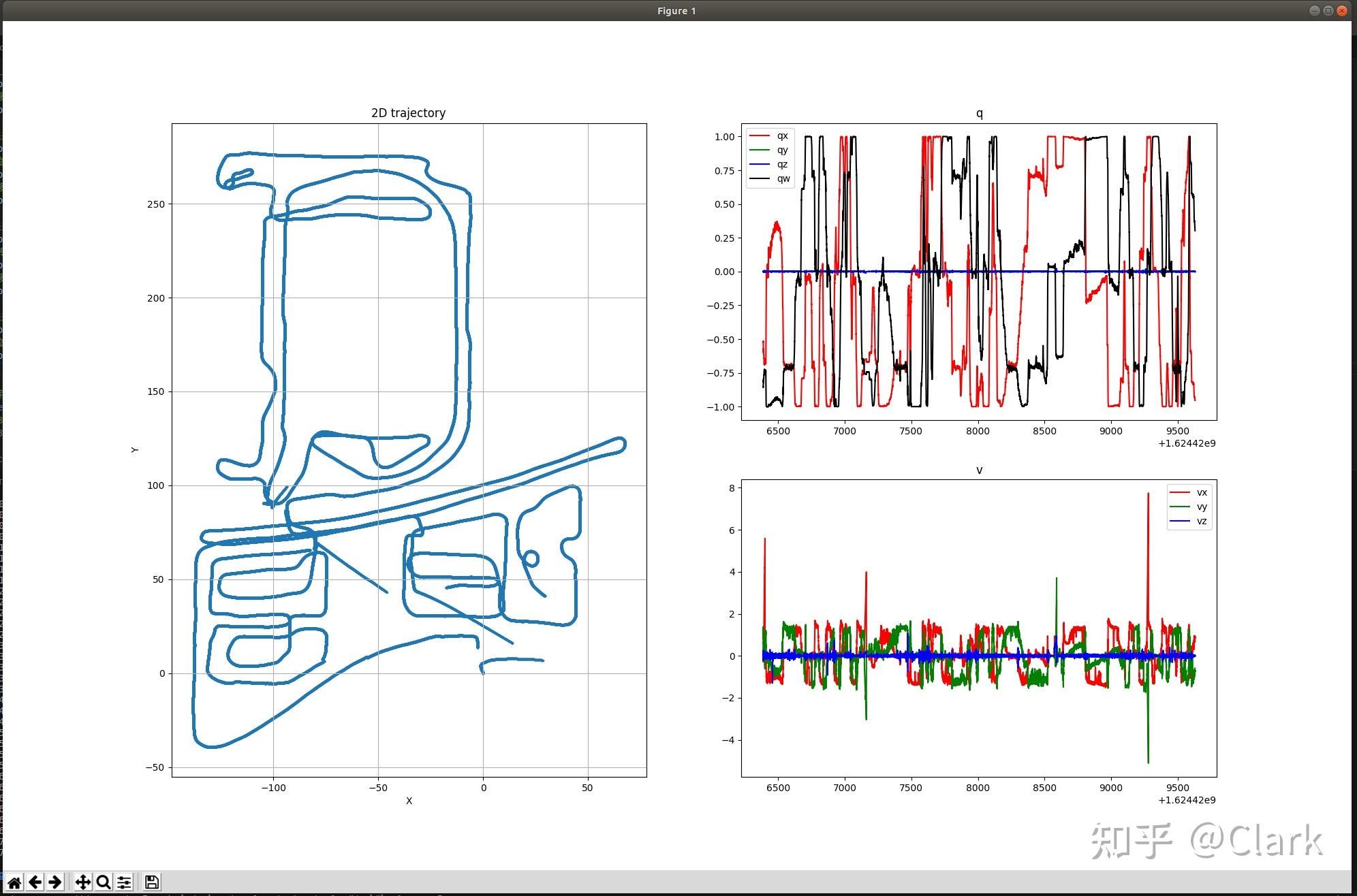Click the 'q' subplot title

click(x=979, y=113)
